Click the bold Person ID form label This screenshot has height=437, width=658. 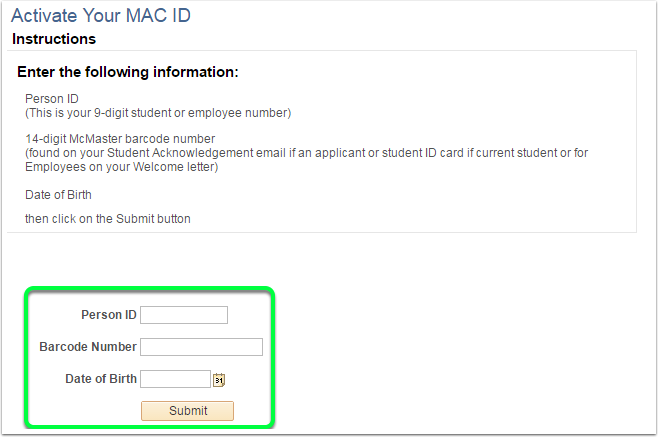(108, 315)
